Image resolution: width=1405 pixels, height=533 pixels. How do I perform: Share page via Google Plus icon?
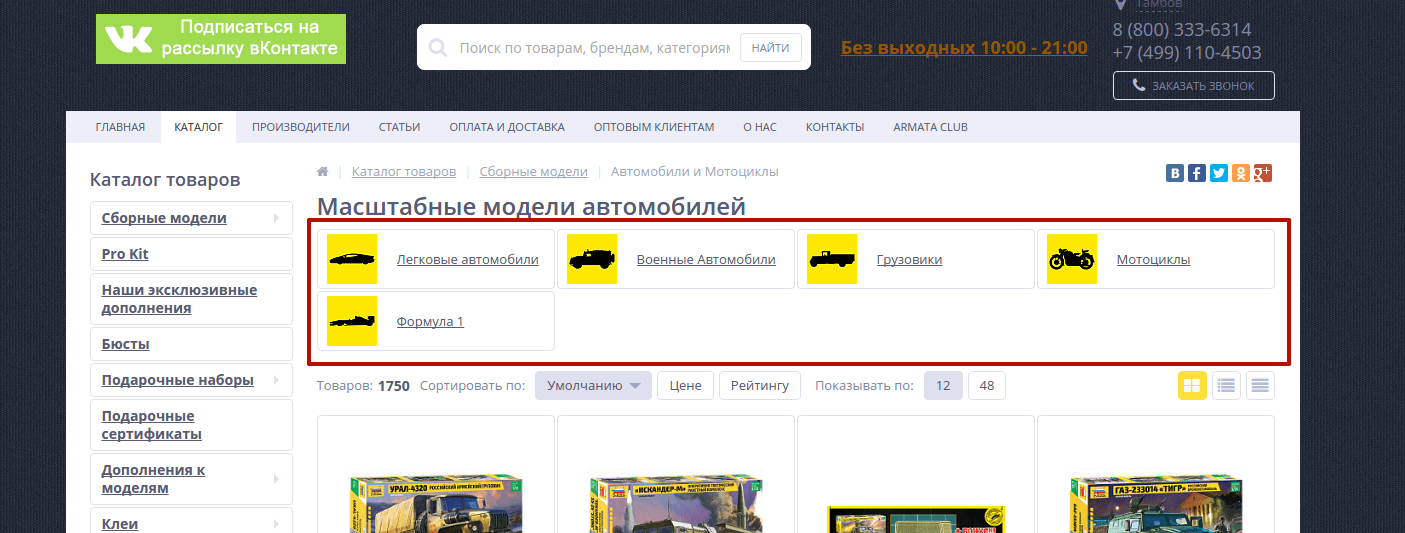click(1263, 173)
